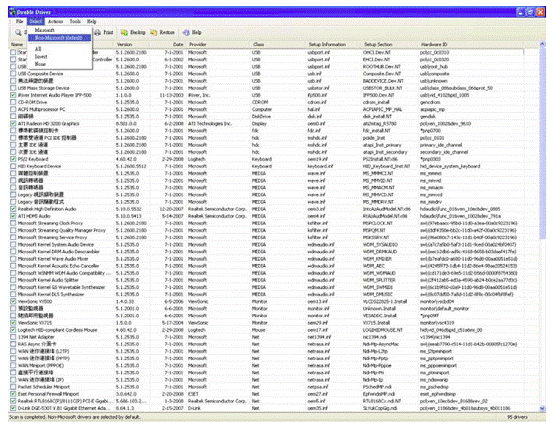554x427 pixels.
Task: Uncheck Realtek High Definition Audio checkbox
Action: [13, 209]
